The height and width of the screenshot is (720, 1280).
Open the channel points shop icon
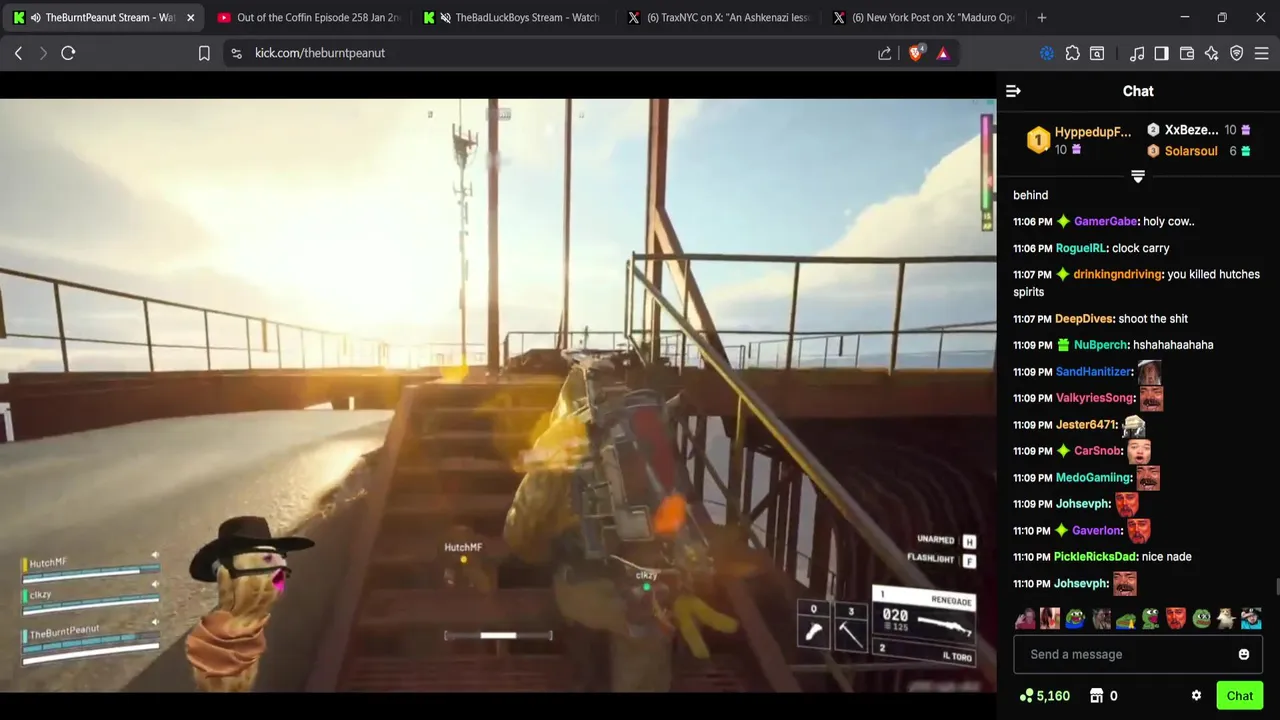click(x=1096, y=696)
